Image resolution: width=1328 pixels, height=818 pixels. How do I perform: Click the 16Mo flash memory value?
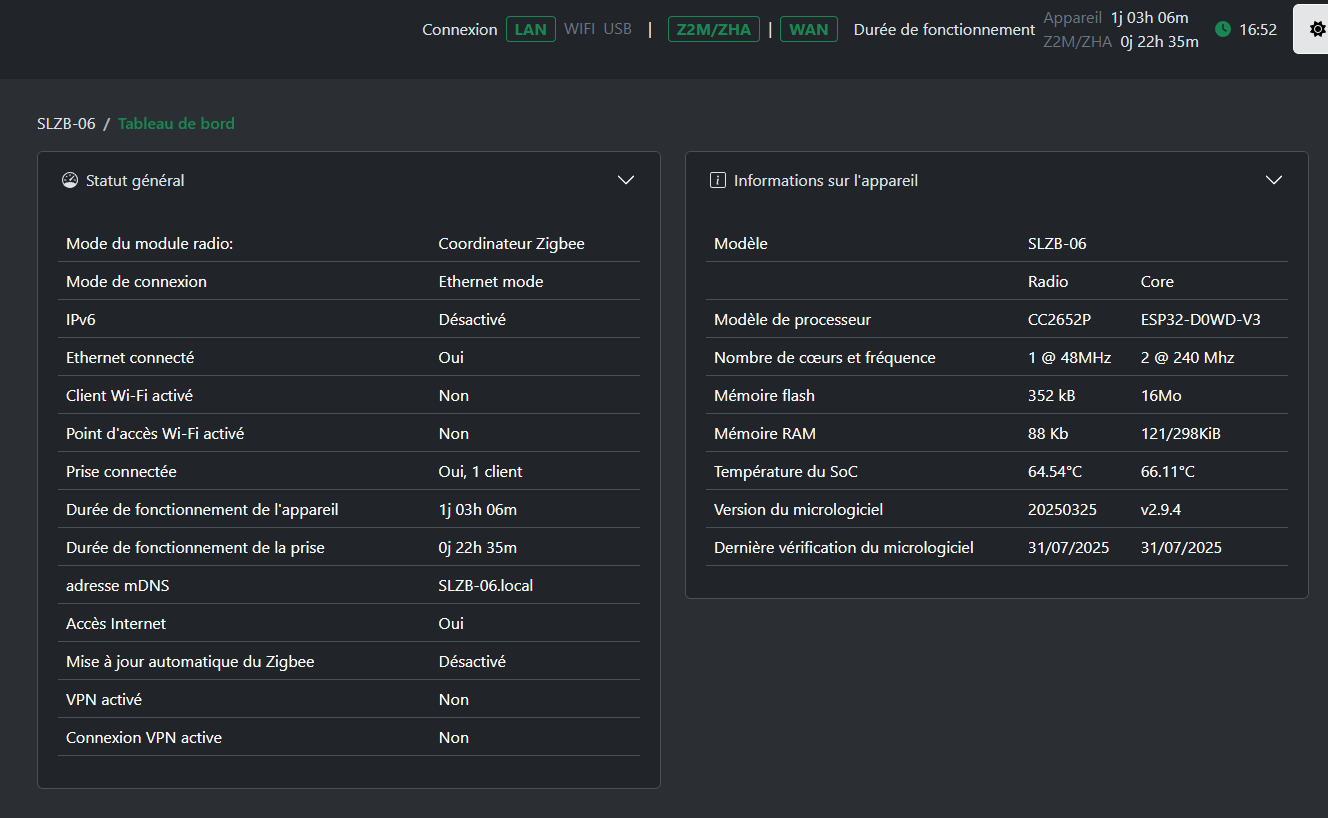point(1161,396)
